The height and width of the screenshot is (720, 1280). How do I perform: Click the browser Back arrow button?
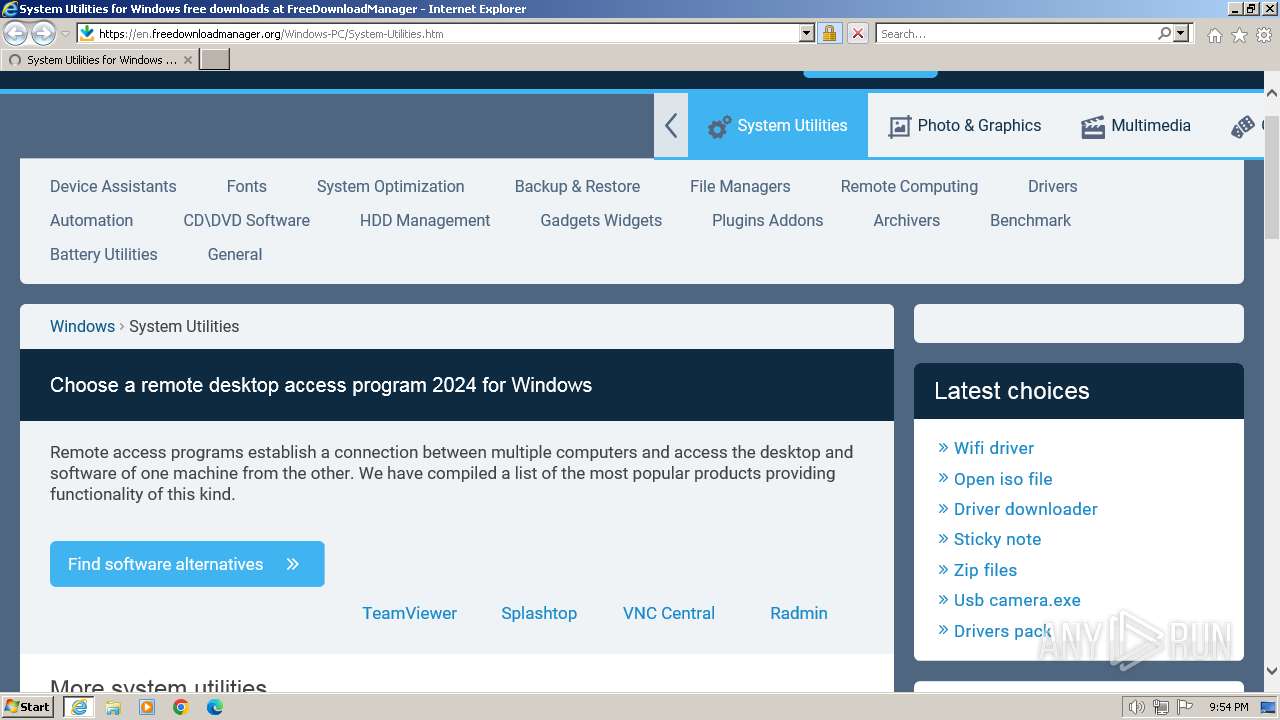(16, 33)
